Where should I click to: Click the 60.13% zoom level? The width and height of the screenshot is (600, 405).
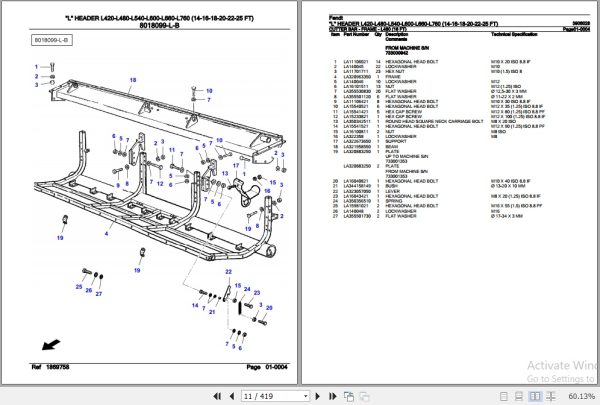point(581,396)
